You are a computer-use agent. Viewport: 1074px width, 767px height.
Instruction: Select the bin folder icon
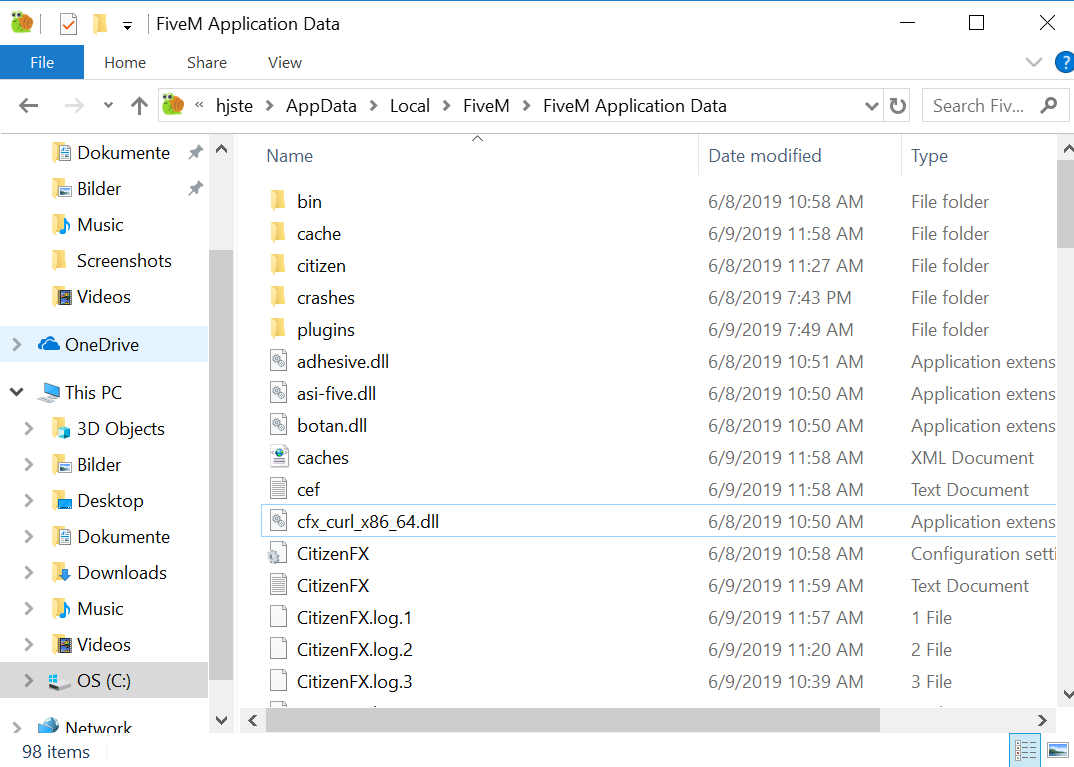[x=277, y=201]
